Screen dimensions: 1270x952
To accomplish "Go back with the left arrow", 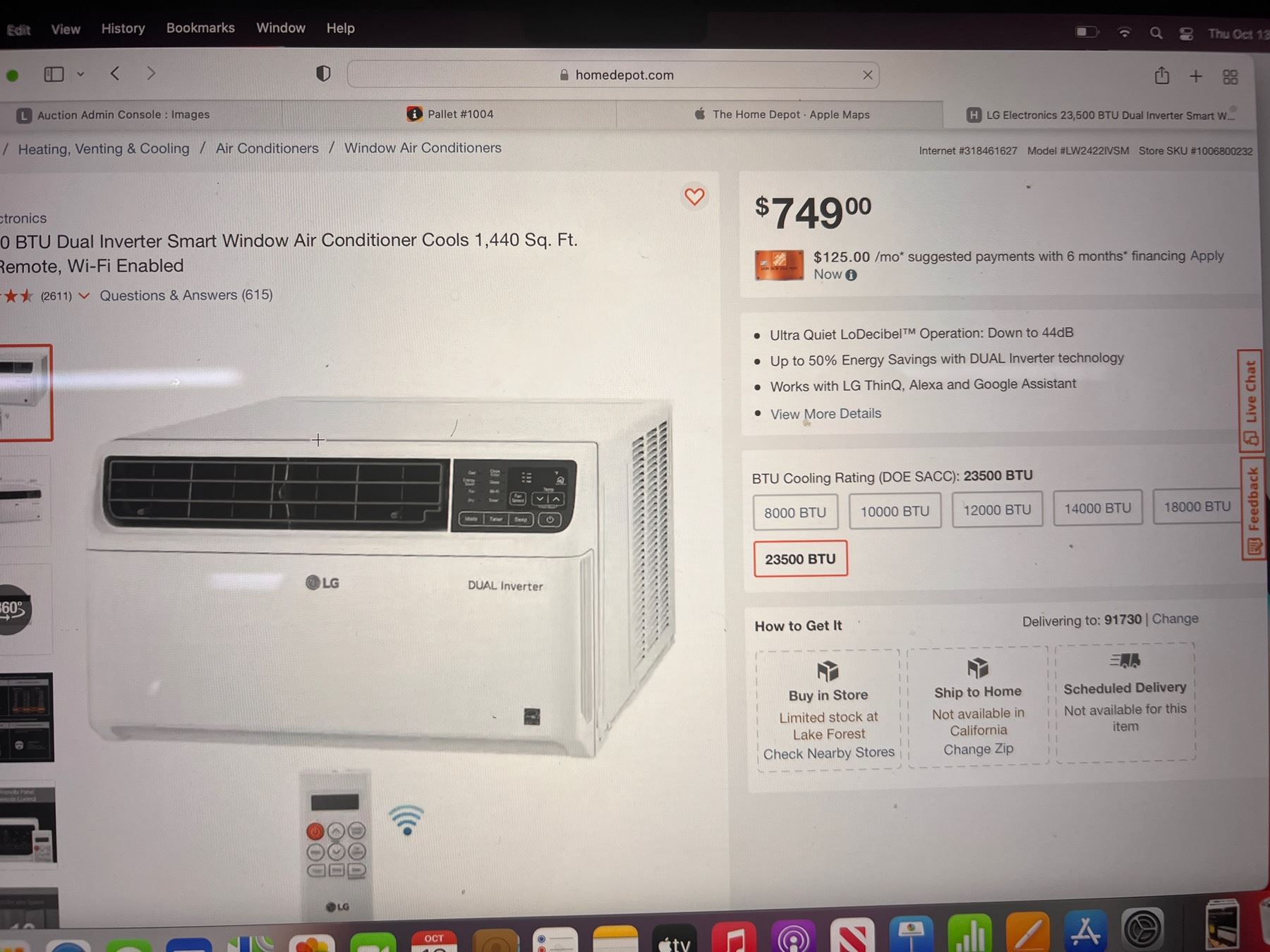I will [115, 73].
